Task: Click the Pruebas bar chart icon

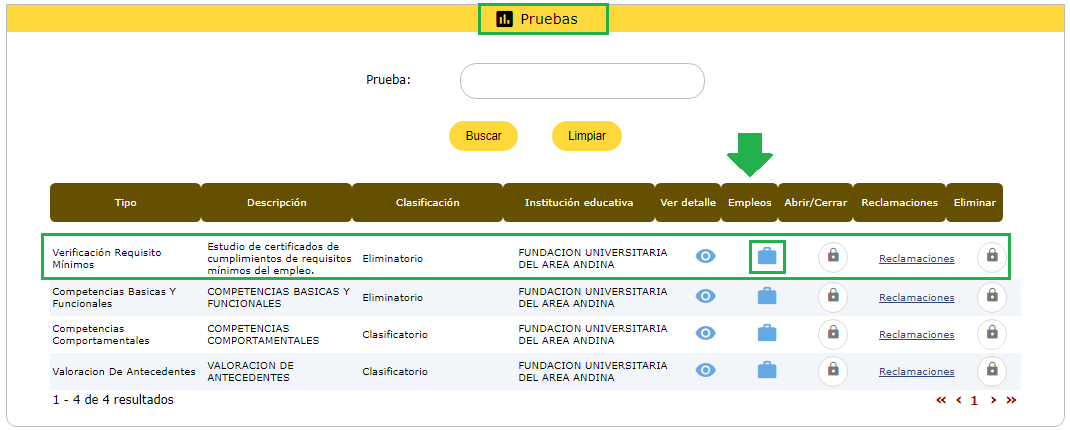Action: coord(504,19)
